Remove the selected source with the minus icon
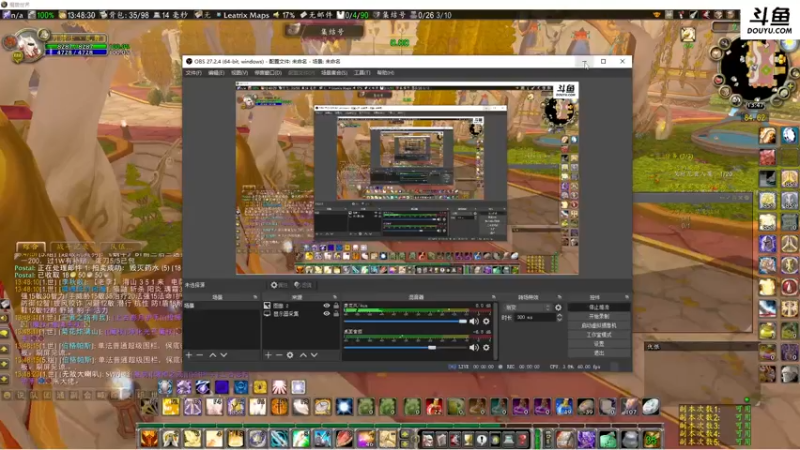Screen dimensions: 800x450 [x=279, y=355]
